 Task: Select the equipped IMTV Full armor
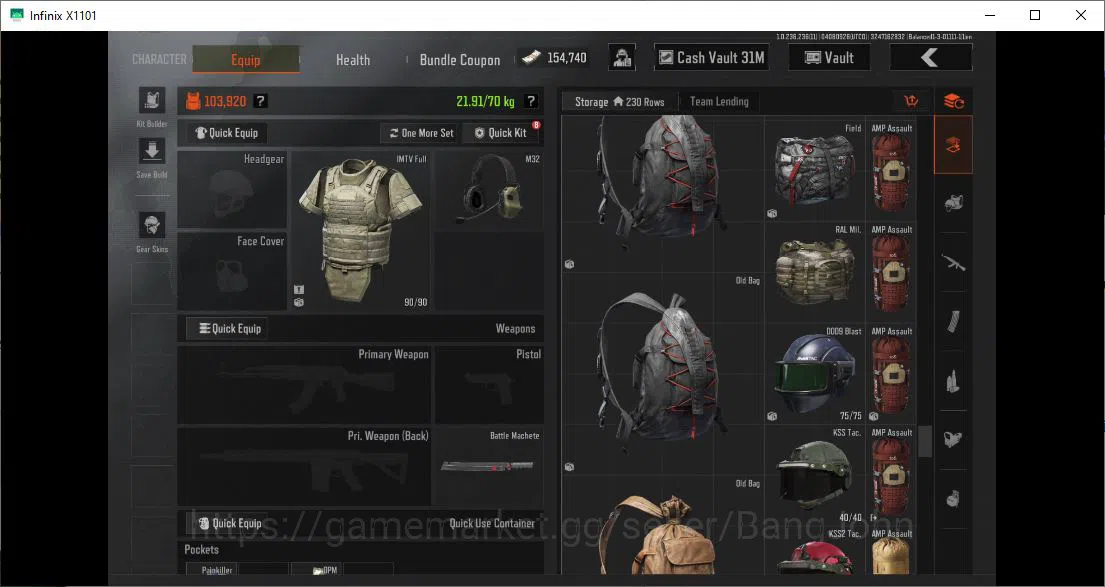click(x=360, y=230)
